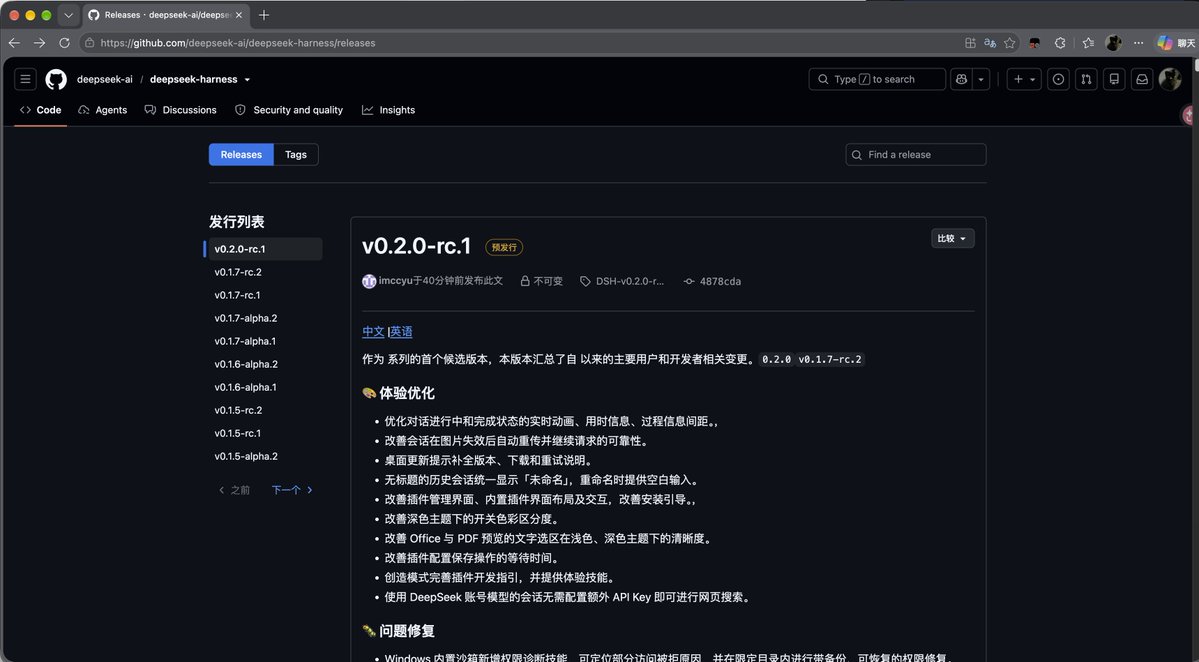Open the browser apps/collections grid icon
The height and width of the screenshot is (662, 1199).
click(x=970, y=43)
